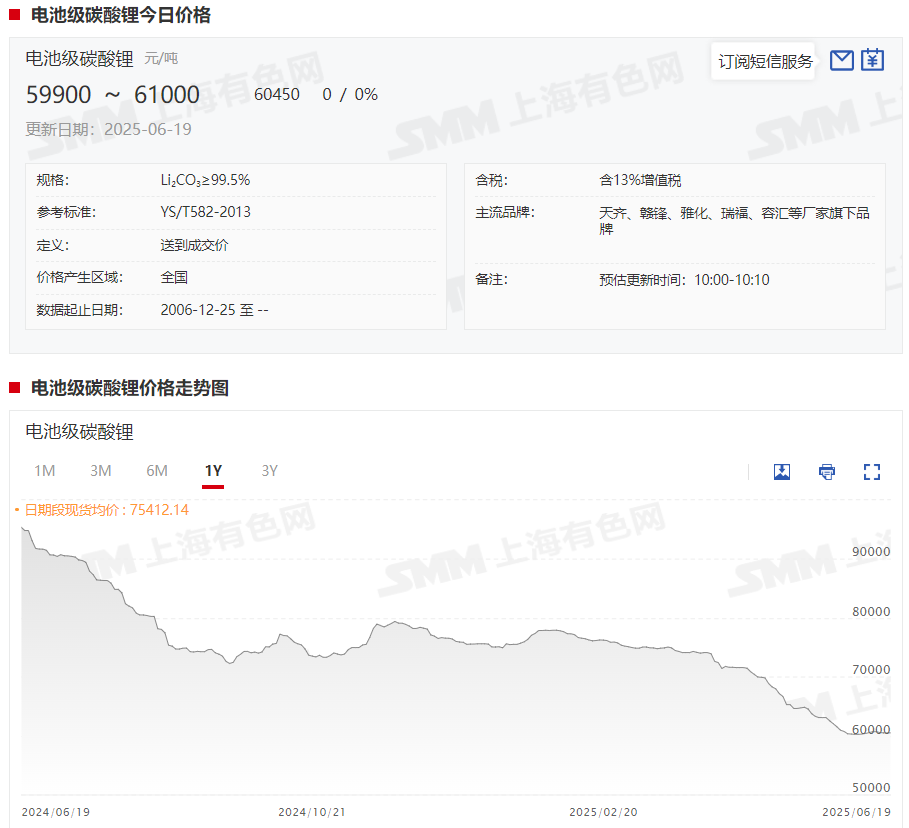Click the average price 60450
Screen dimensions: 909x828
[x=277, y=95]
